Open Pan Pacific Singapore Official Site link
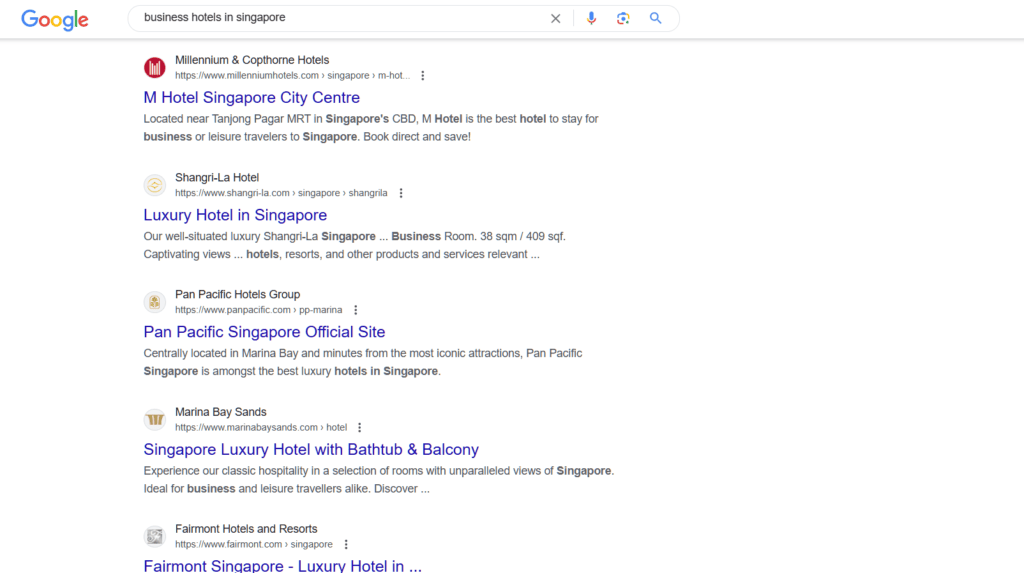The image size is (1024, 573). (x=264, y=332)
